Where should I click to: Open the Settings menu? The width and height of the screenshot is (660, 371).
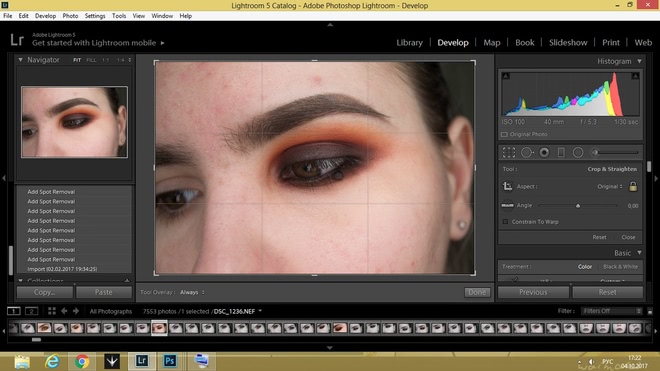[95, 16]
